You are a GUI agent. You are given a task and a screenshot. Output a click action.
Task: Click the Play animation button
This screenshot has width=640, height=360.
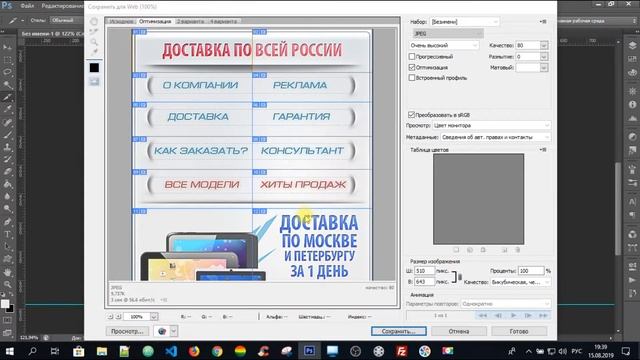coord(513,316)
